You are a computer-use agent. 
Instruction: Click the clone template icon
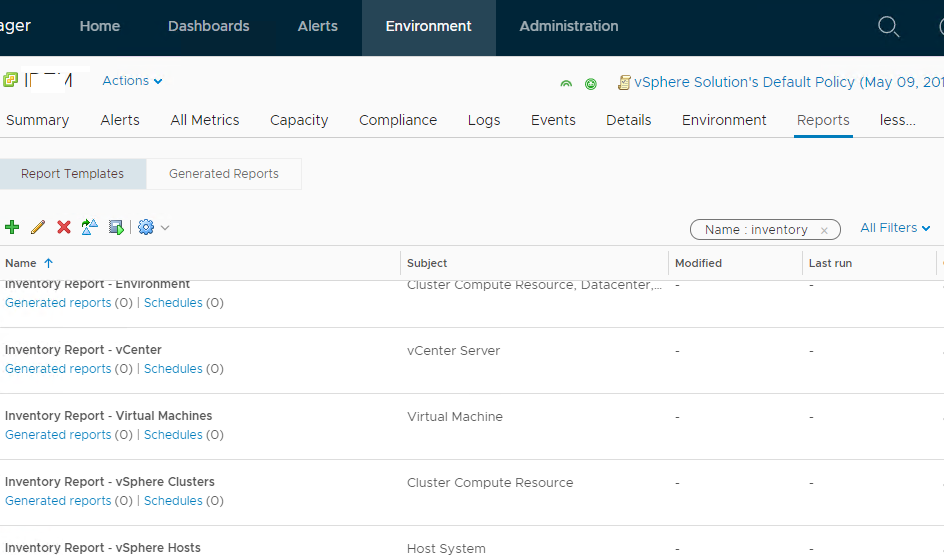pos(90,228)
